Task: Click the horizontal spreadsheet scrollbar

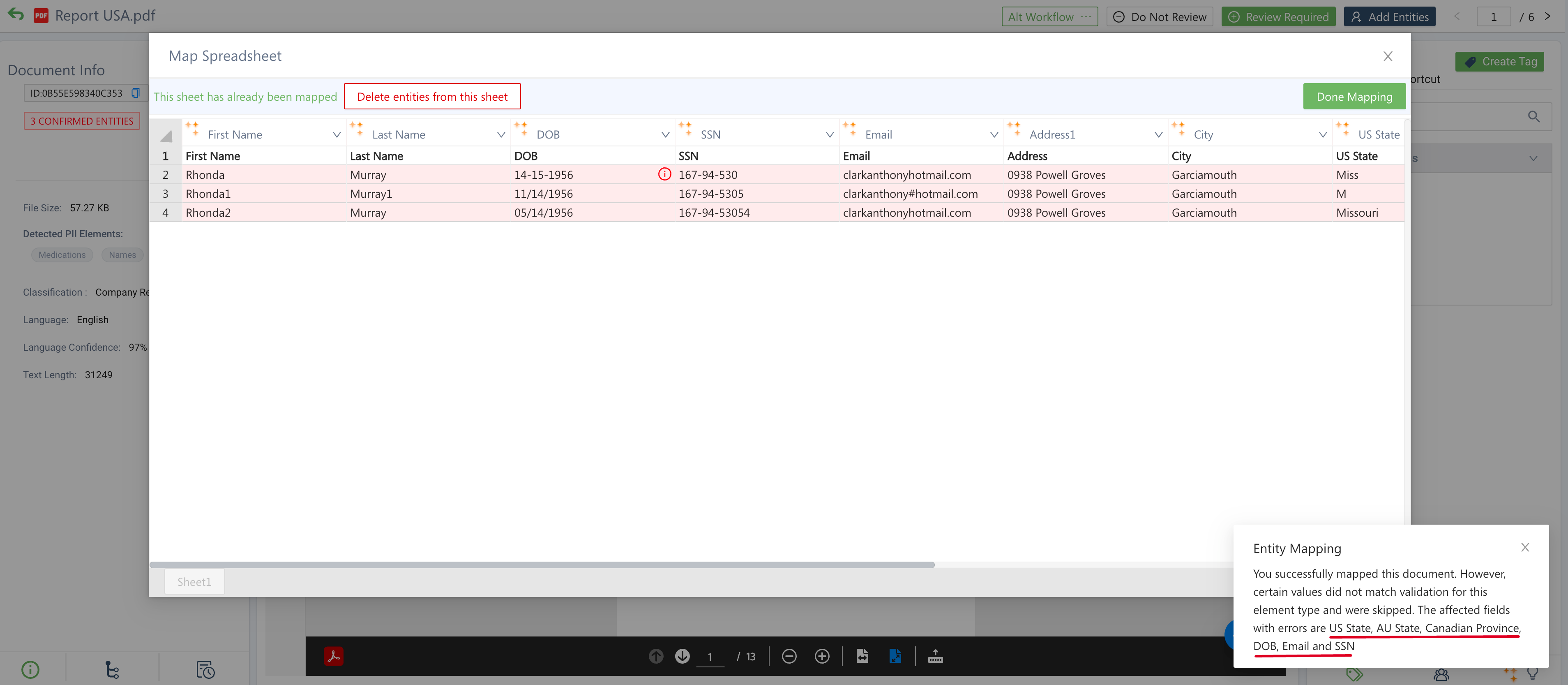Action: pos(542,565)
